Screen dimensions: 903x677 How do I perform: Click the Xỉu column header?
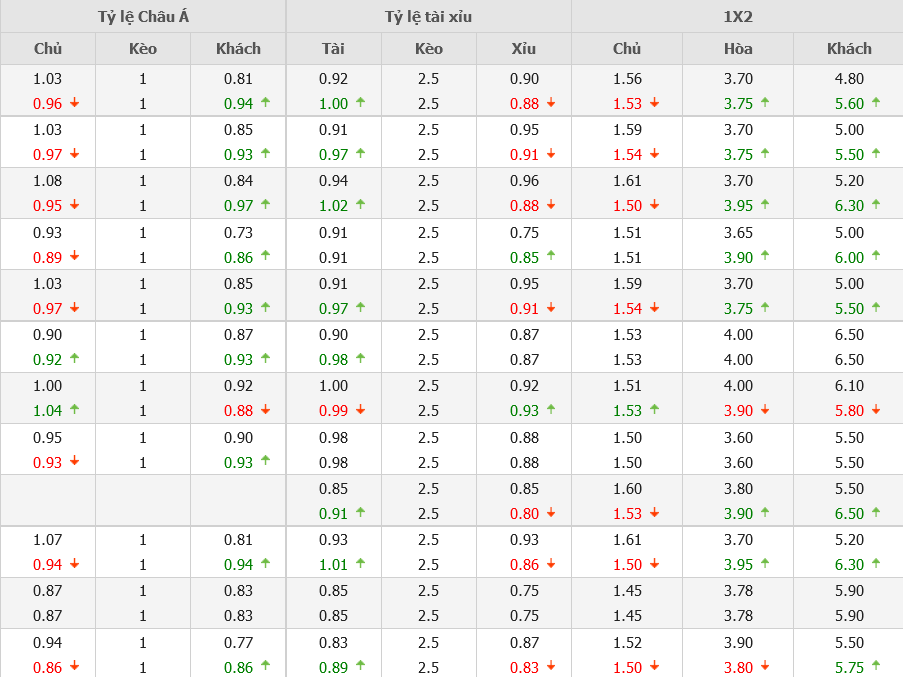pos(524,48)
